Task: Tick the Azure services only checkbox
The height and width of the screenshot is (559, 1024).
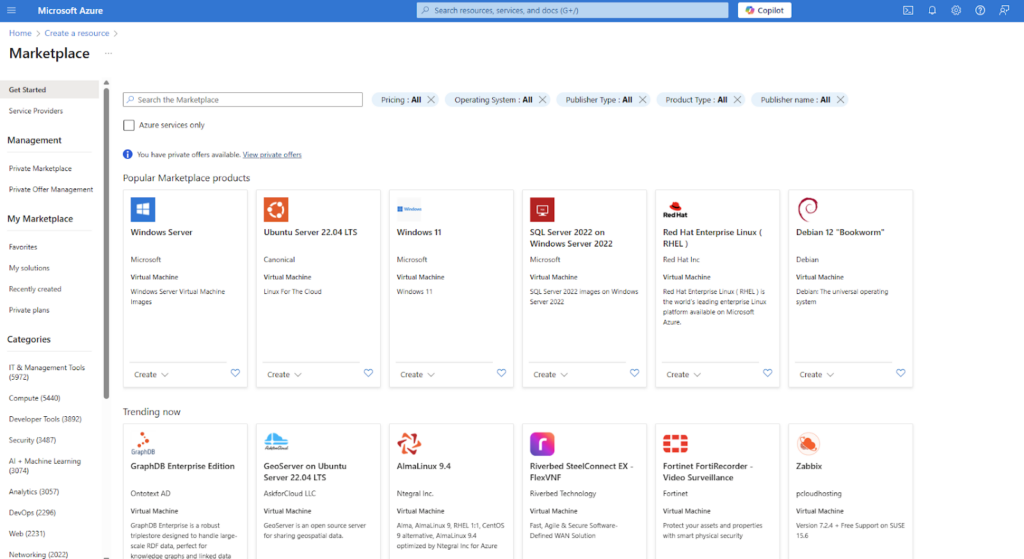Action: pyautogui.click(x=129, y=125)
